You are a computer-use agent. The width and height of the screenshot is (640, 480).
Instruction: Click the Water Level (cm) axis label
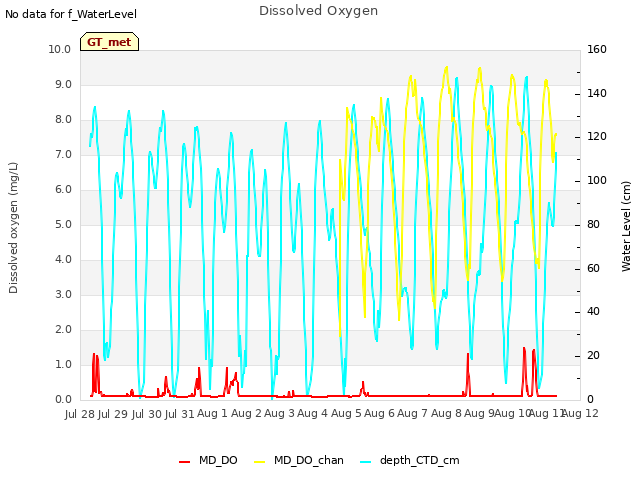[x=626, y=227]
